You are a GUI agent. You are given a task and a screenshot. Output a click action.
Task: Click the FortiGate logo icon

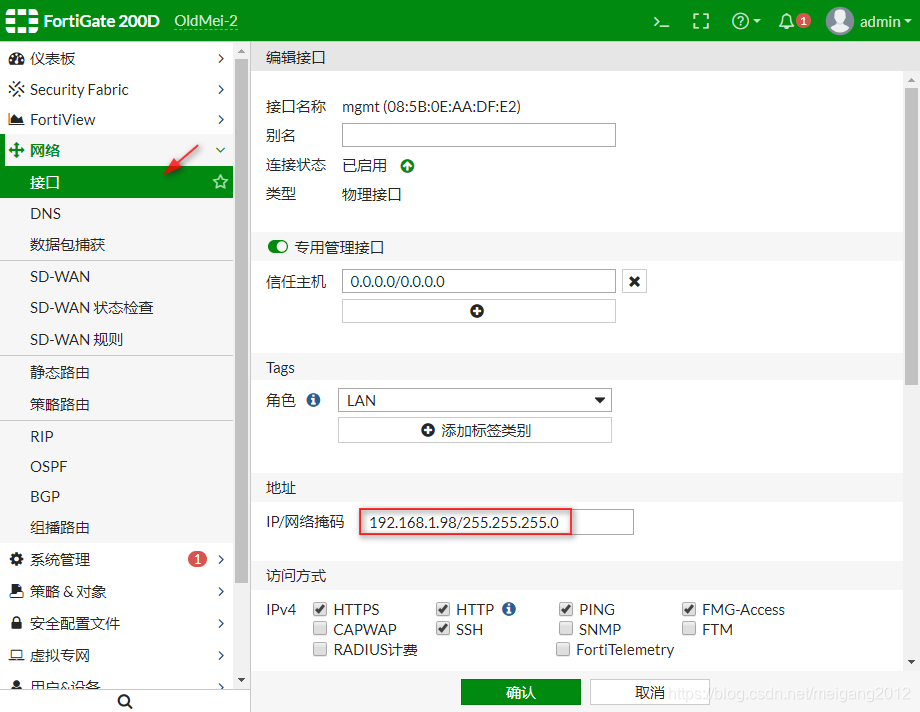coord(22,21)
